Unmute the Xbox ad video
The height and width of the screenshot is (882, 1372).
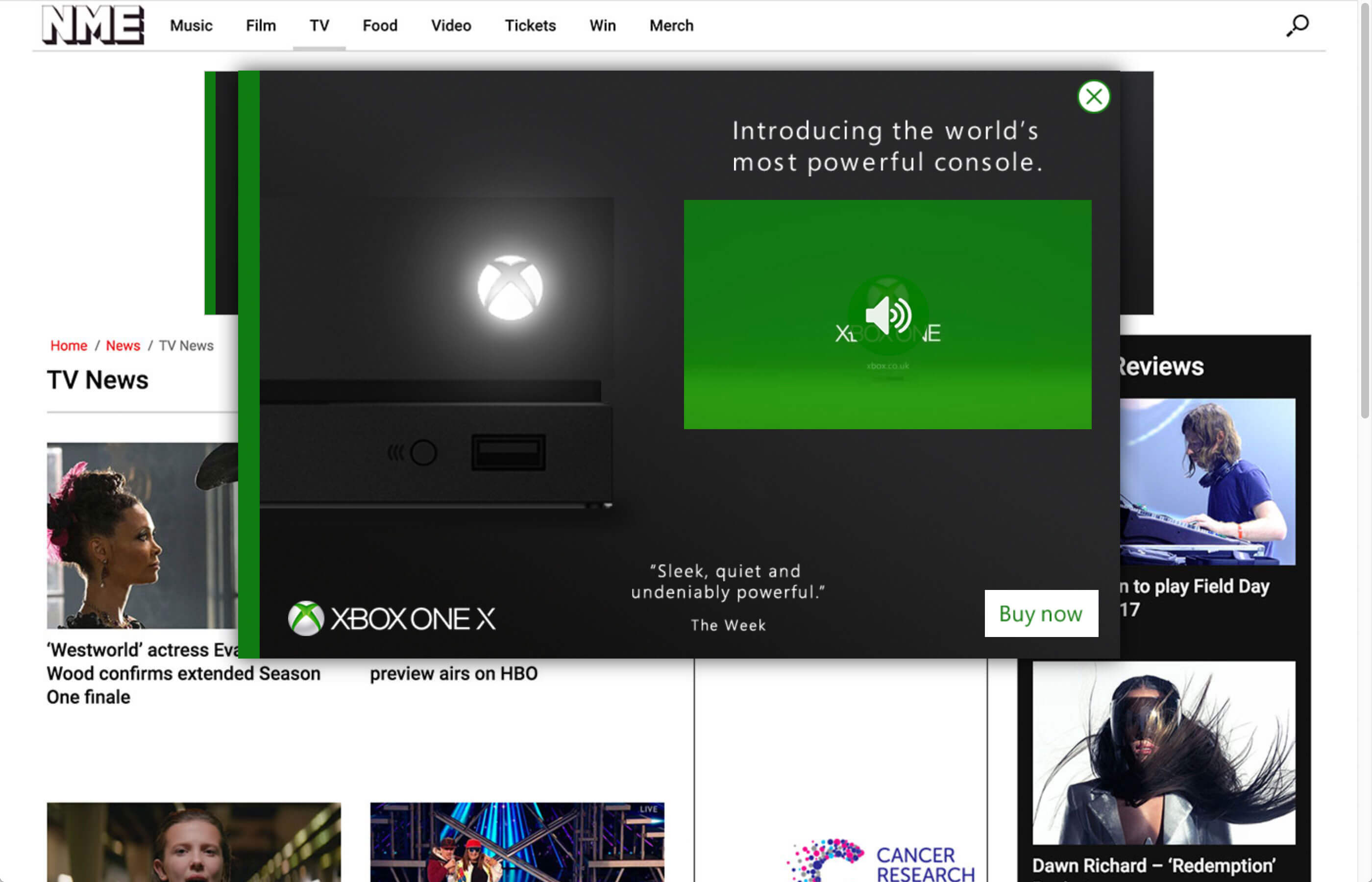pos(887,315)
